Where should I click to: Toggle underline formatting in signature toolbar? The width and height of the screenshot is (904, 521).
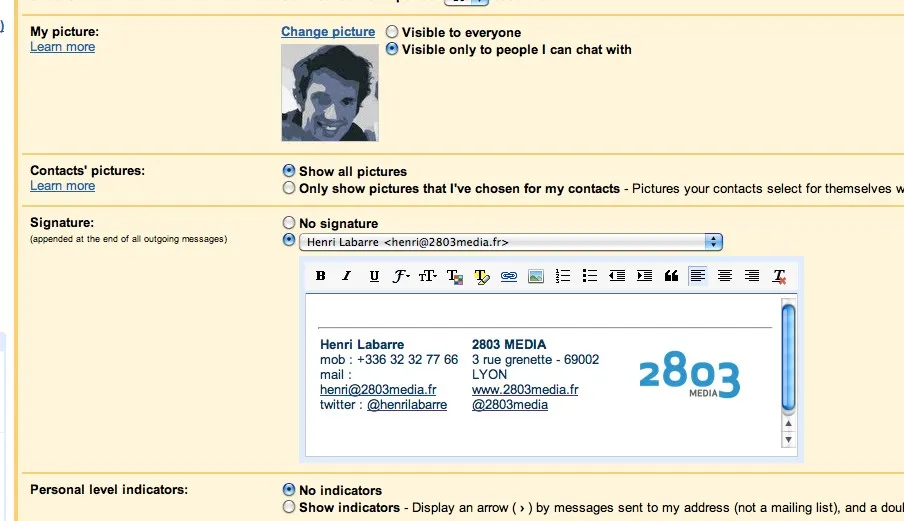pos(374,276)
